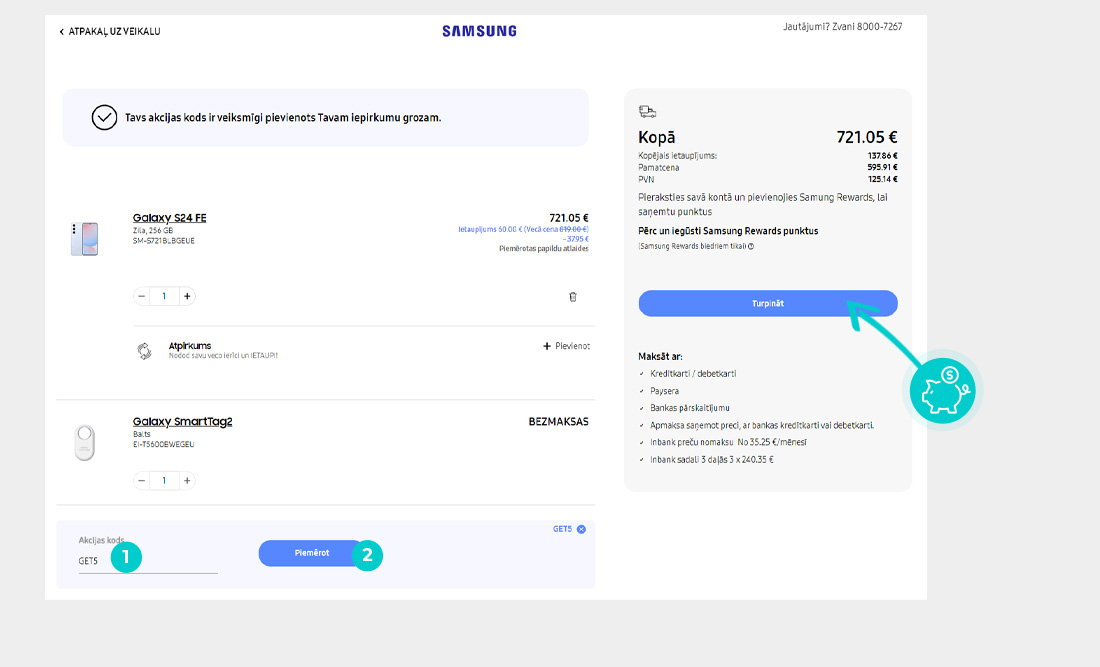Screen dimensions: 1100x667
Task: Click the Inbank preču nomaksu text
Action: (728, 443)
